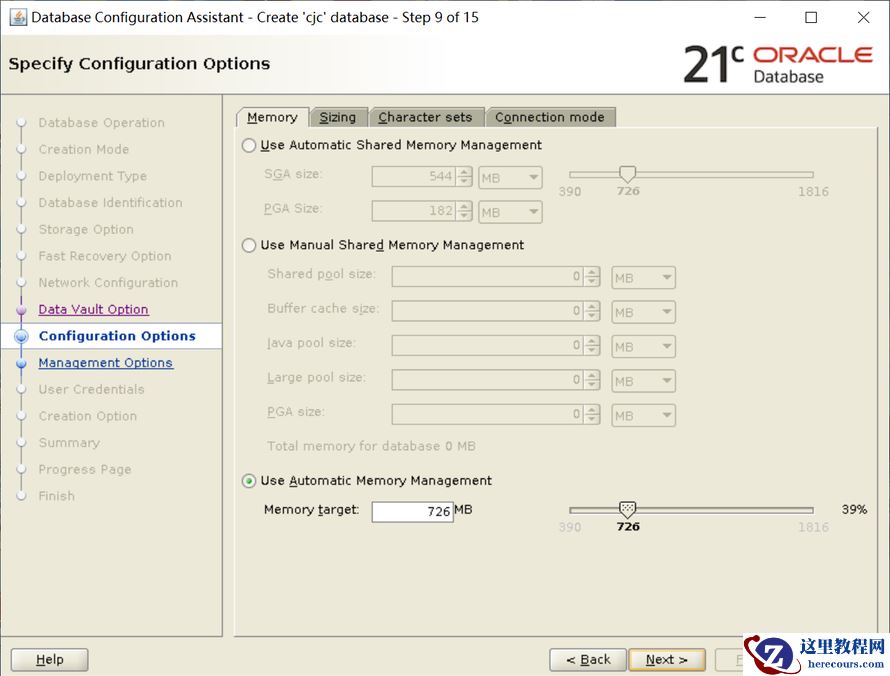890x676 pixels.
Task: Switch to the Memory tab
Action: click(272, 117)
